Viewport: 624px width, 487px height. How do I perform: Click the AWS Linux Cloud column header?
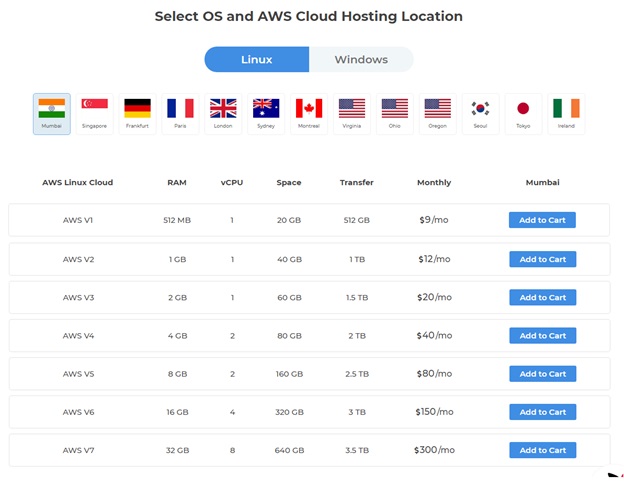(78, 183)
